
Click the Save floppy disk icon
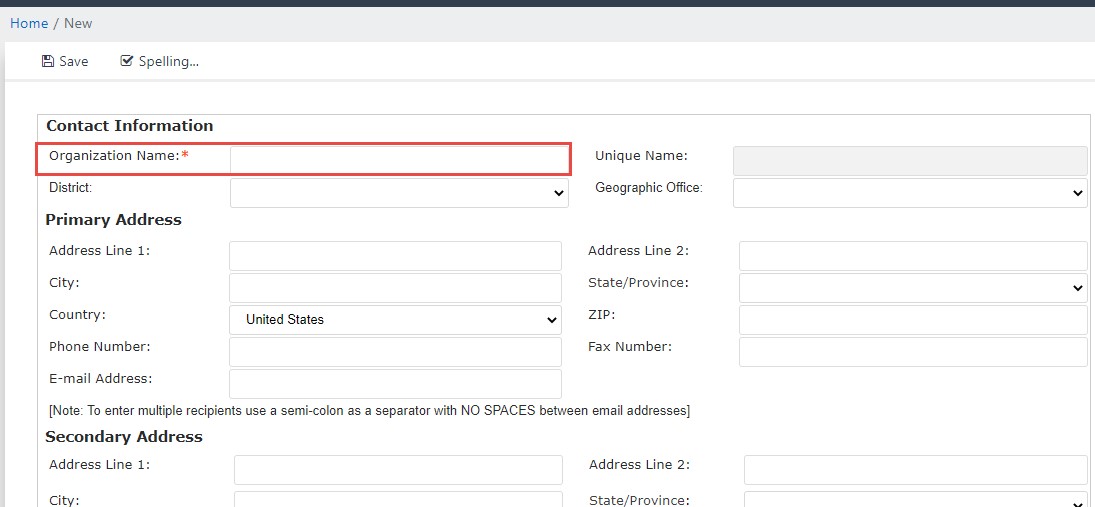coord(47,61)
